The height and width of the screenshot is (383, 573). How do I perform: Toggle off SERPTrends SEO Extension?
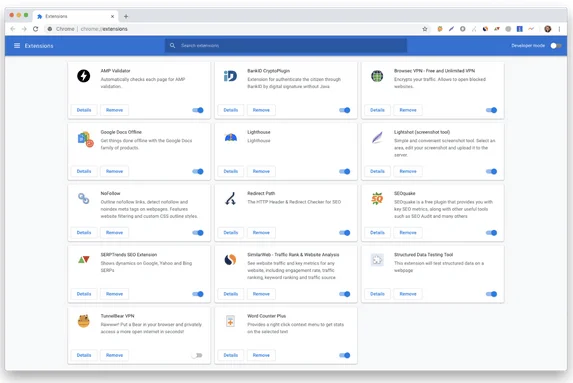198,294
